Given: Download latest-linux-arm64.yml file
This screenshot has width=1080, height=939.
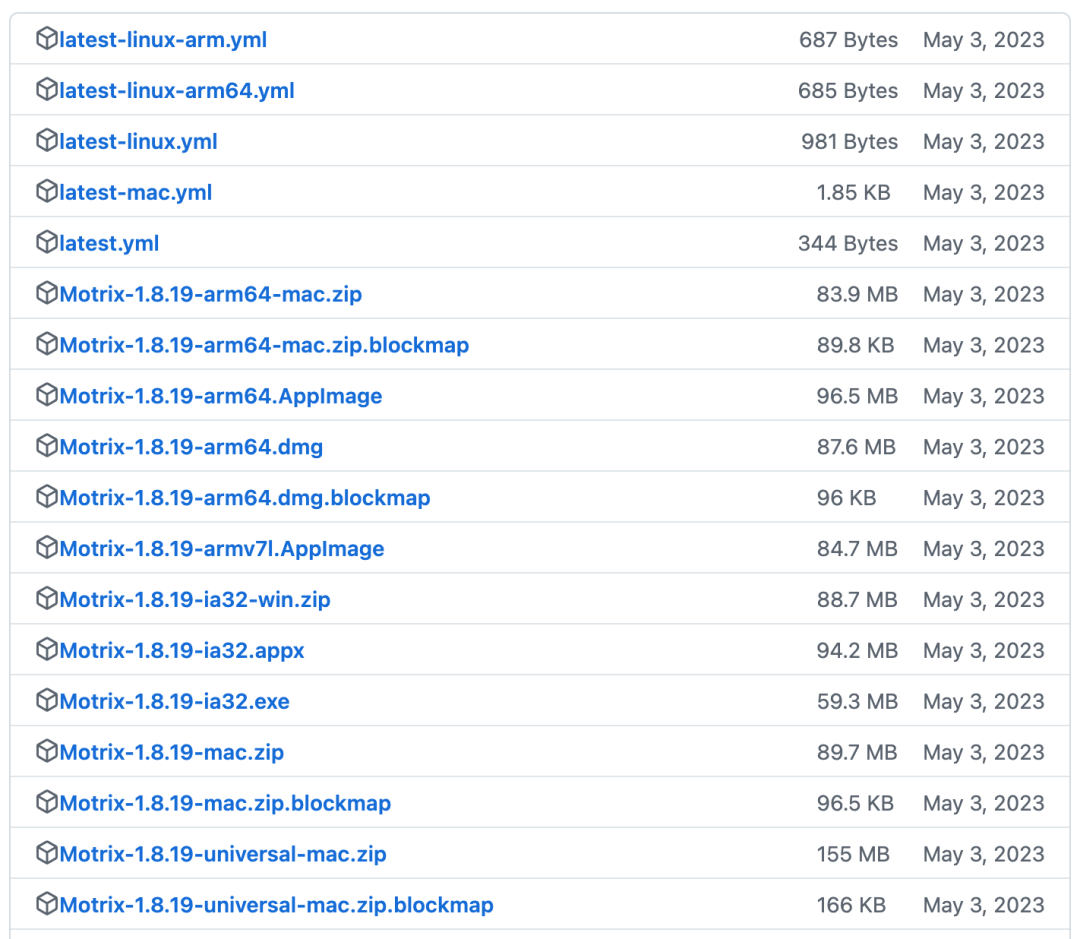Looking at the screenshot, I should (x=176, y=91).
